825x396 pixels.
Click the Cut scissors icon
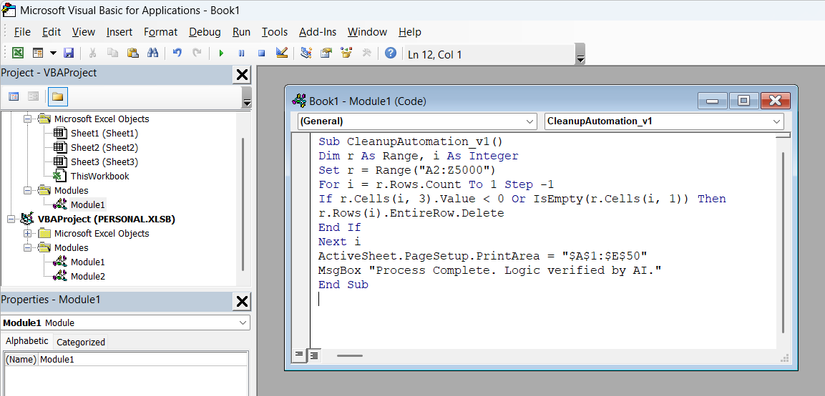coord(93,53)
